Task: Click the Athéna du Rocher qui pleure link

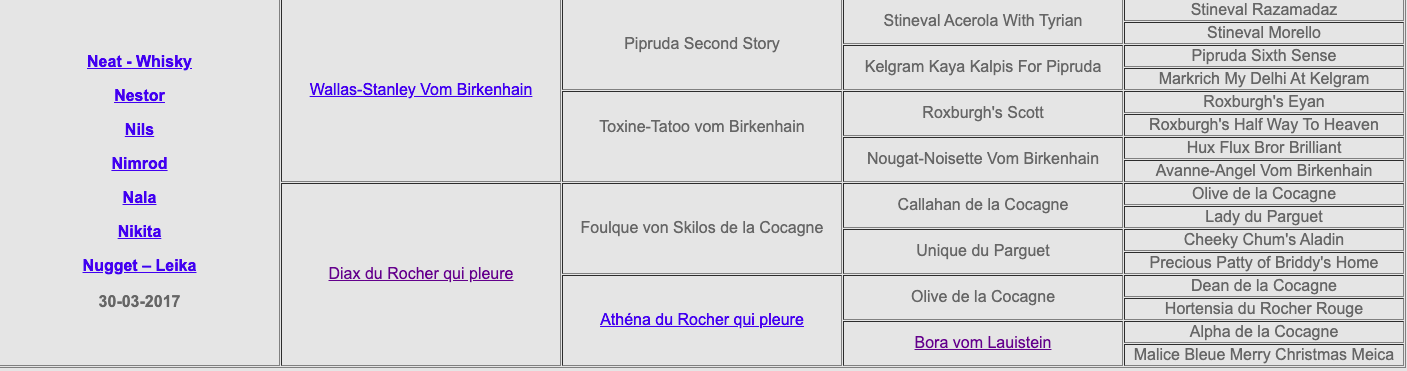Action: [x=702, y=320]
